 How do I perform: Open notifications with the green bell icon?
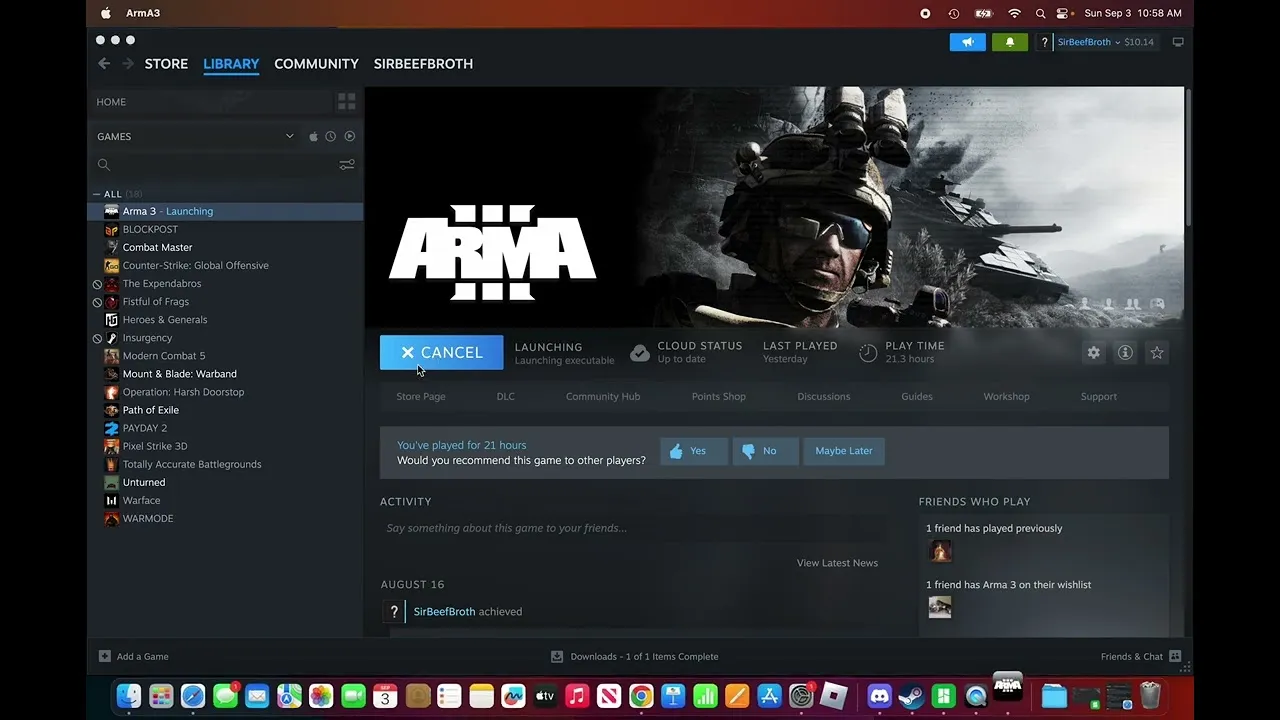1009,42
